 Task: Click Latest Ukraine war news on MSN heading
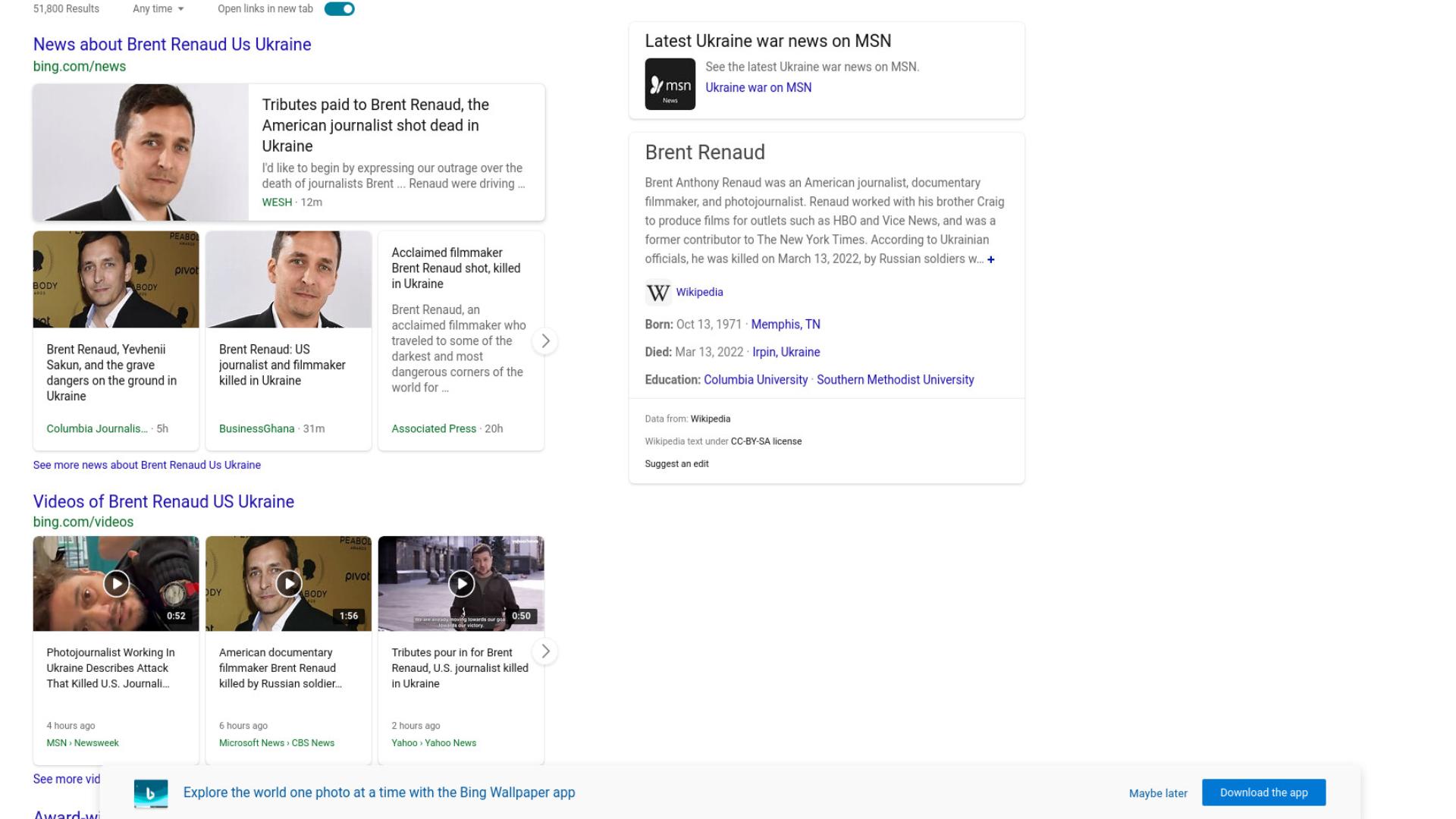(x=768, y=41)
